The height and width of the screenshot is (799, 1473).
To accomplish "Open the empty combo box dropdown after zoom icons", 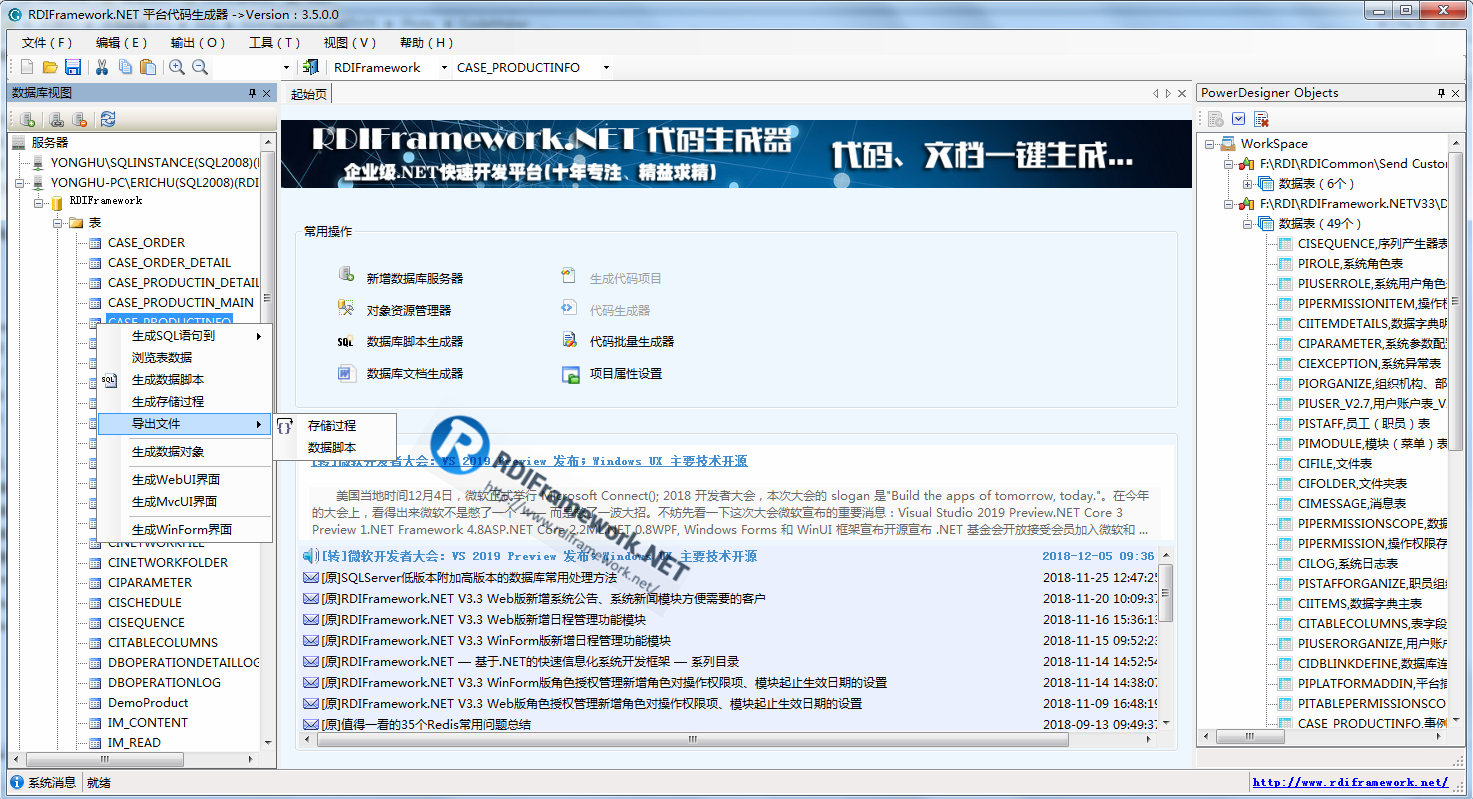I will click(286, 67).
